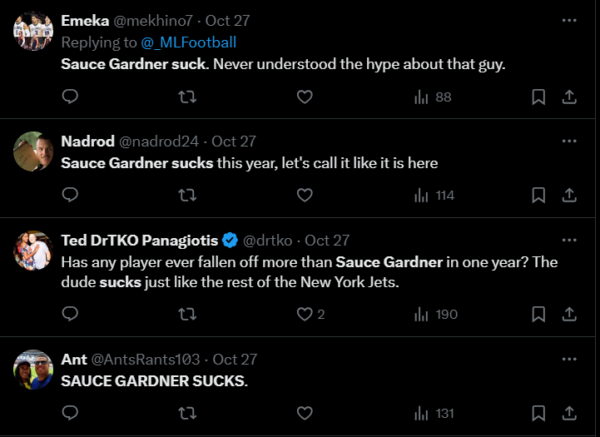Screen dimensions: 600x437
Task: Open the Oct 27 timestamp on Ant's tweet
Action: click(234, 358)
